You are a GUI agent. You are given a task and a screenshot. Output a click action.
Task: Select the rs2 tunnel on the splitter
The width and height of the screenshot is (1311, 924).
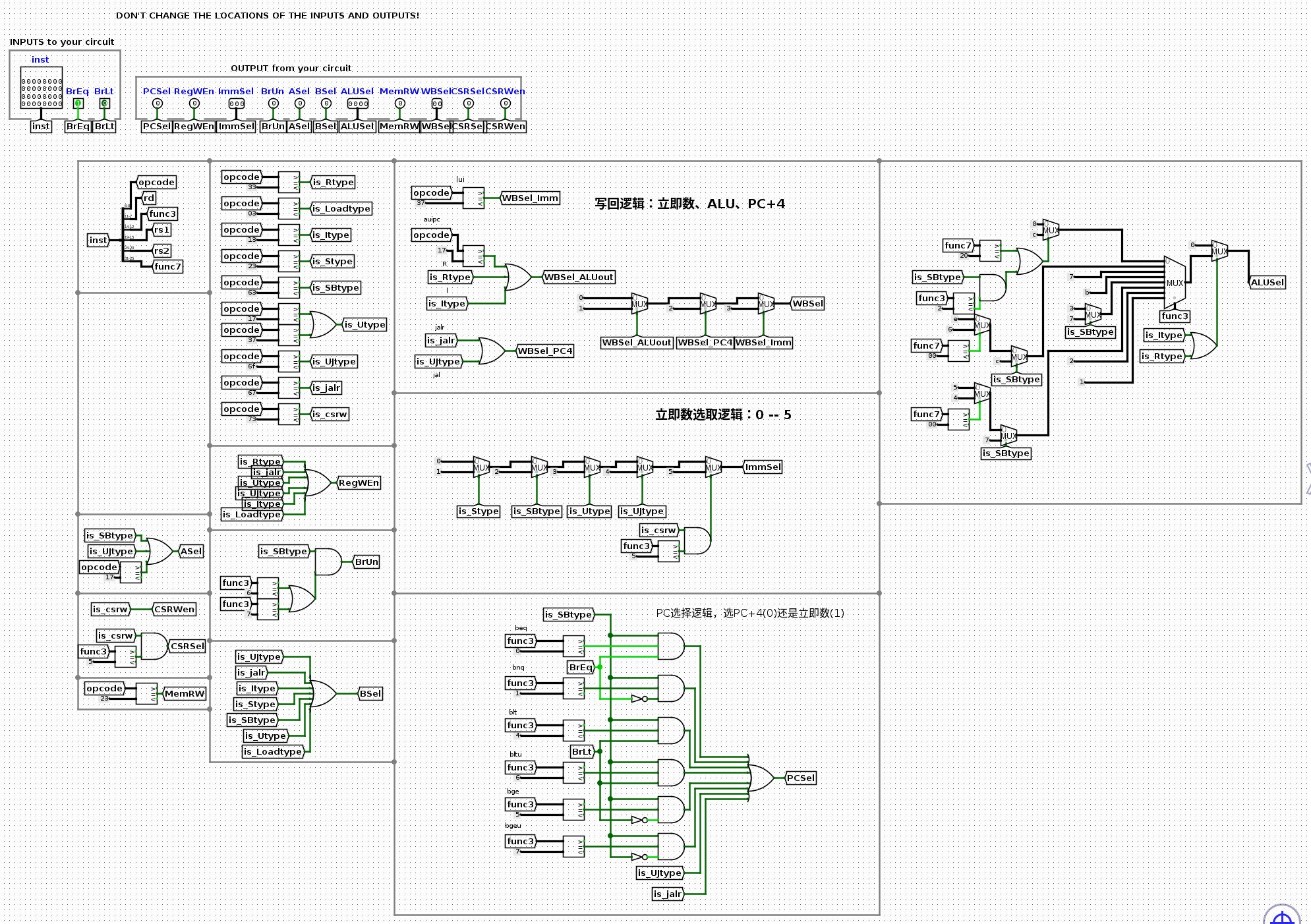(x=161, y=250)
